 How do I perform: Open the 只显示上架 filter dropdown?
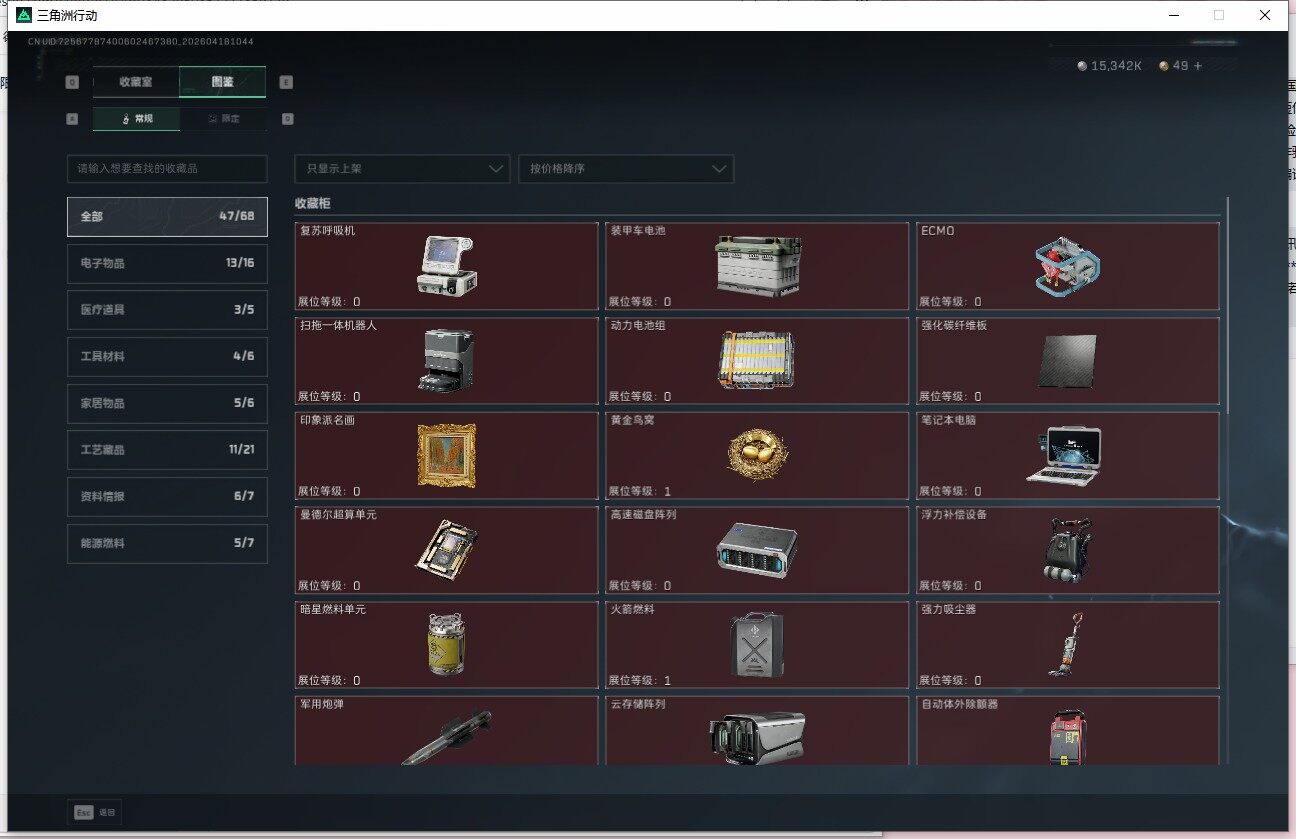402,169
